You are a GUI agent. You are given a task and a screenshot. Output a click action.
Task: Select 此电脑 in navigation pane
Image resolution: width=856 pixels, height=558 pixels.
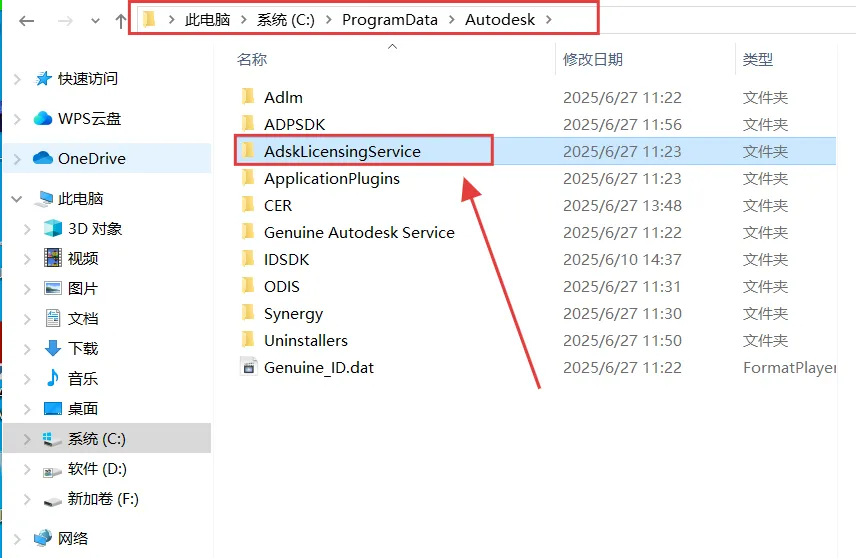pos(80,198)
